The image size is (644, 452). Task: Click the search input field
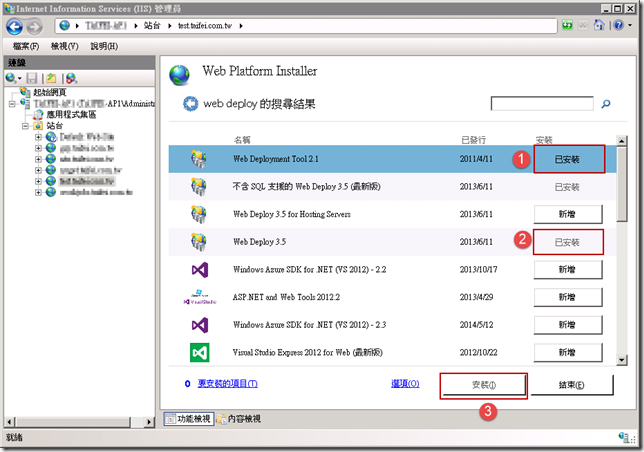click(542, 104)
